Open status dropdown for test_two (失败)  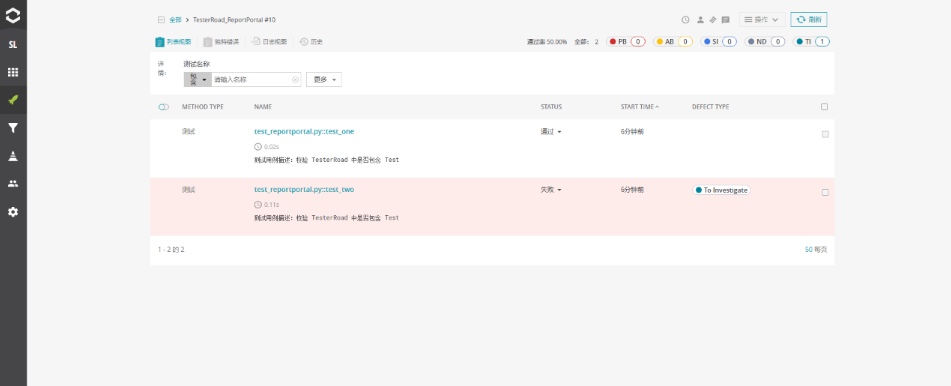[x=551, y=190]
